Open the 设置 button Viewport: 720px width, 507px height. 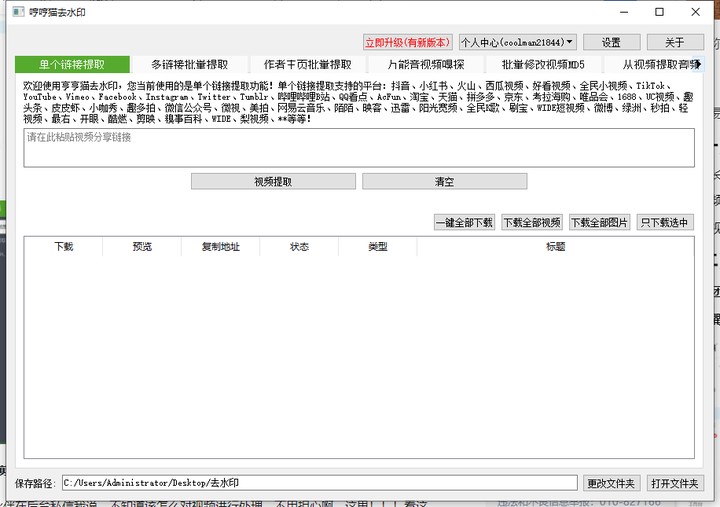tap(611, 42)
